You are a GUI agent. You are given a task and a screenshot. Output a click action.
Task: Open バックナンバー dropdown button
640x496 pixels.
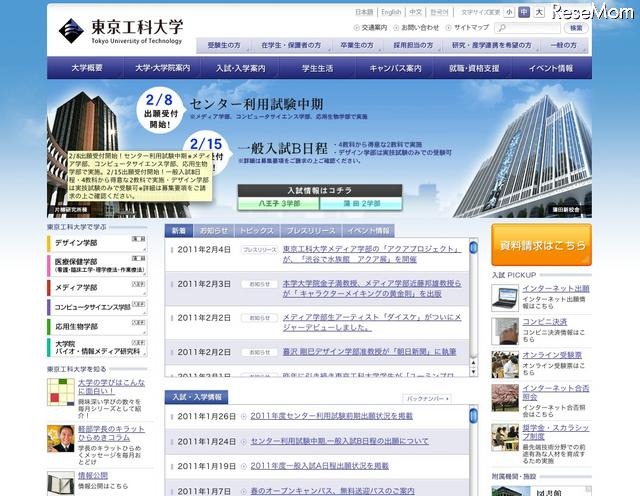click(x=427, y=398)
